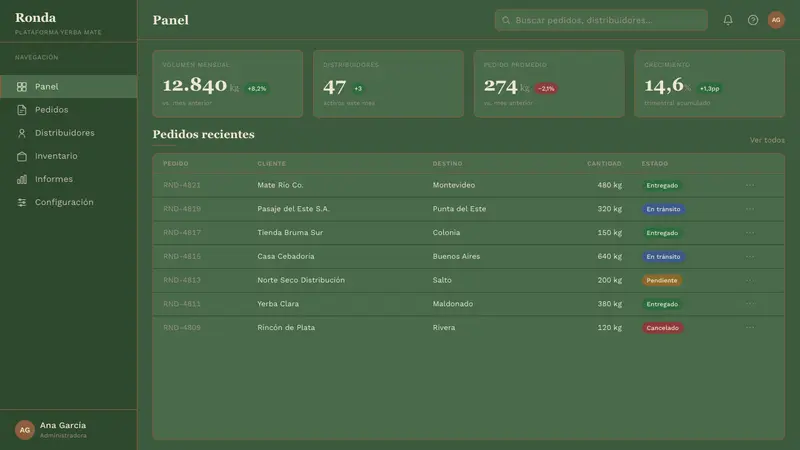Click the search magnifier icon
This screenshot has width=800, height=450.
point(506,20)
